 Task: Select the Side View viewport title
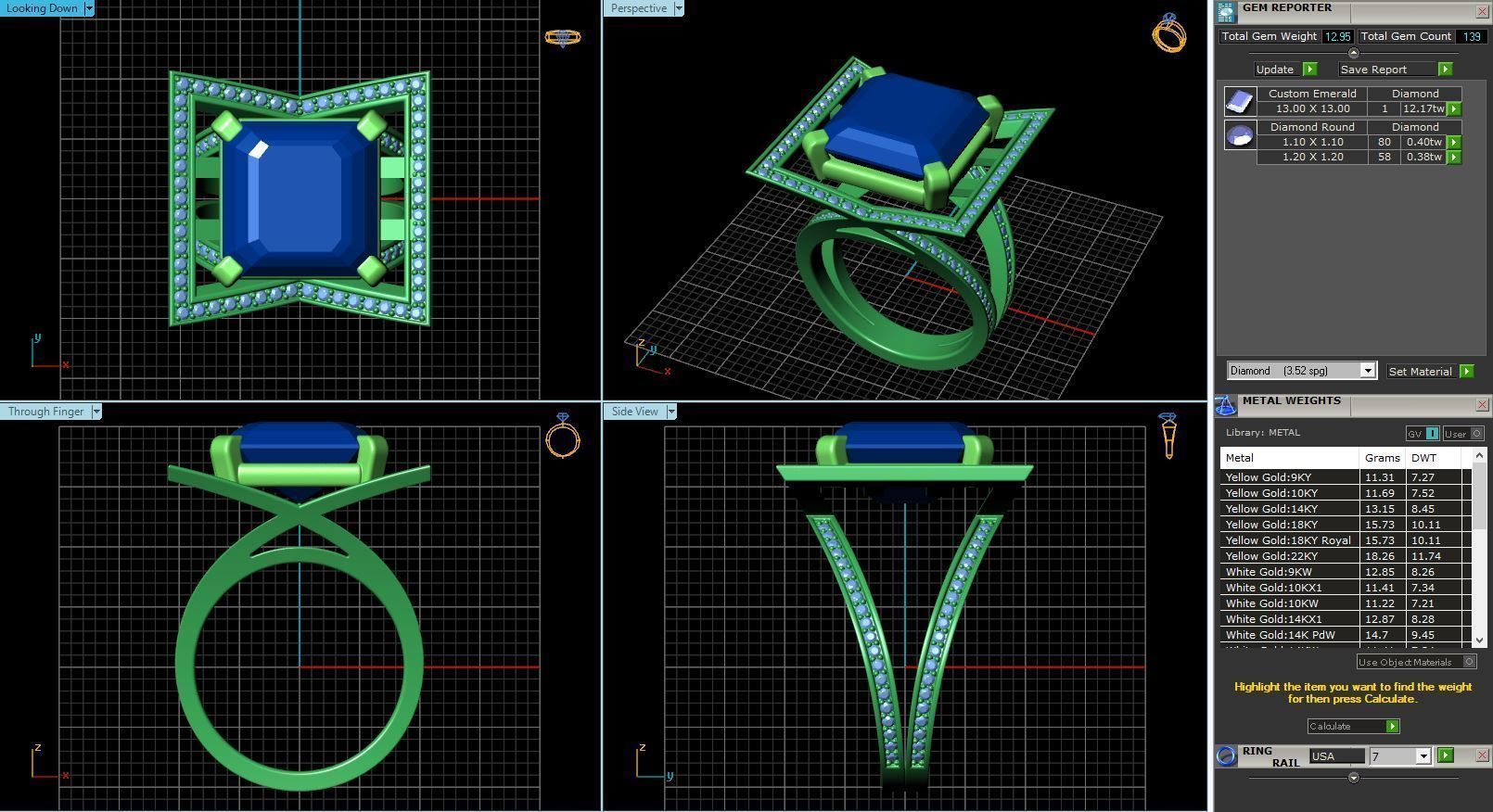[635, 412]
